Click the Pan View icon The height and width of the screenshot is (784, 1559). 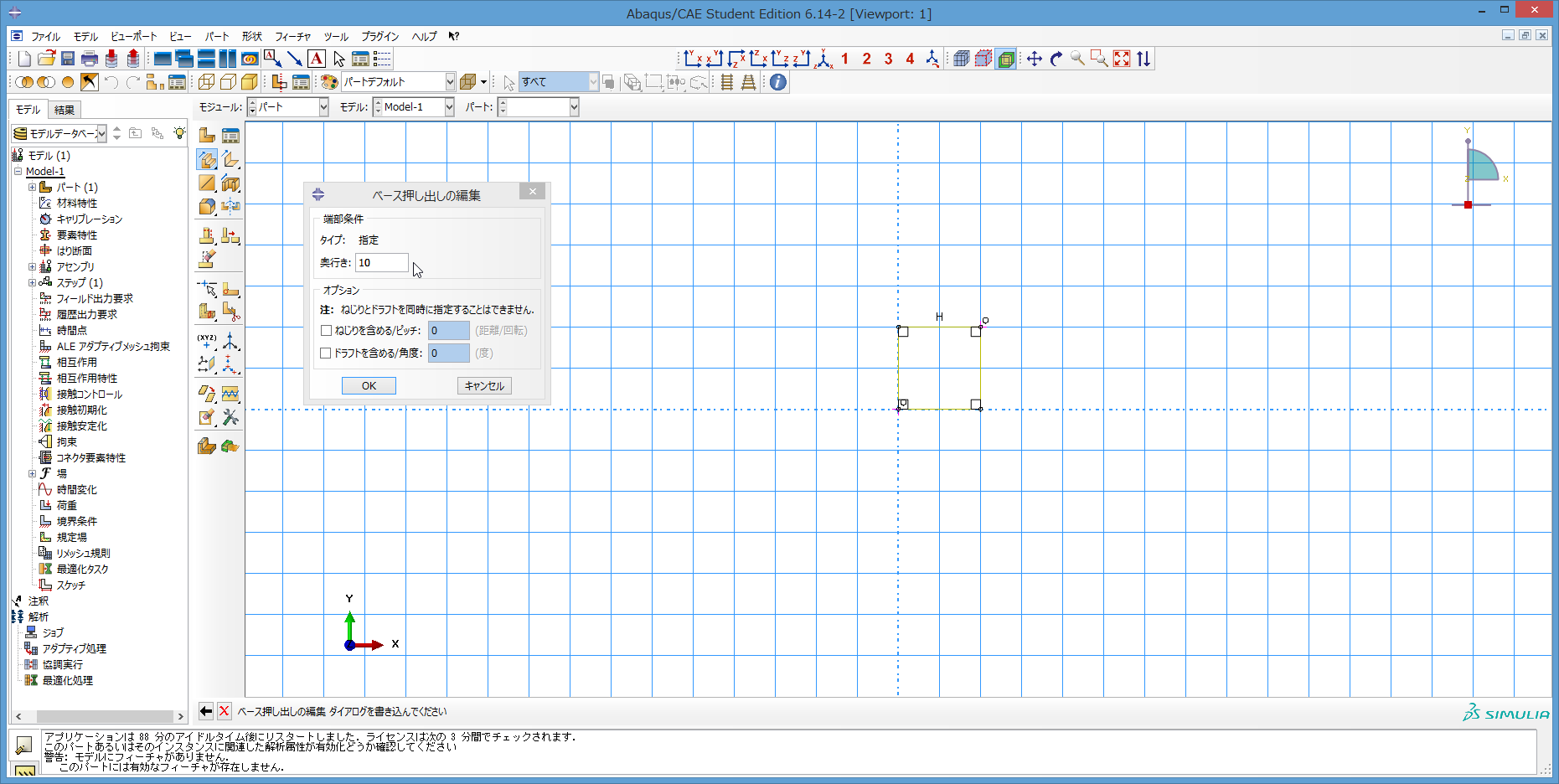click(1035, 59)
